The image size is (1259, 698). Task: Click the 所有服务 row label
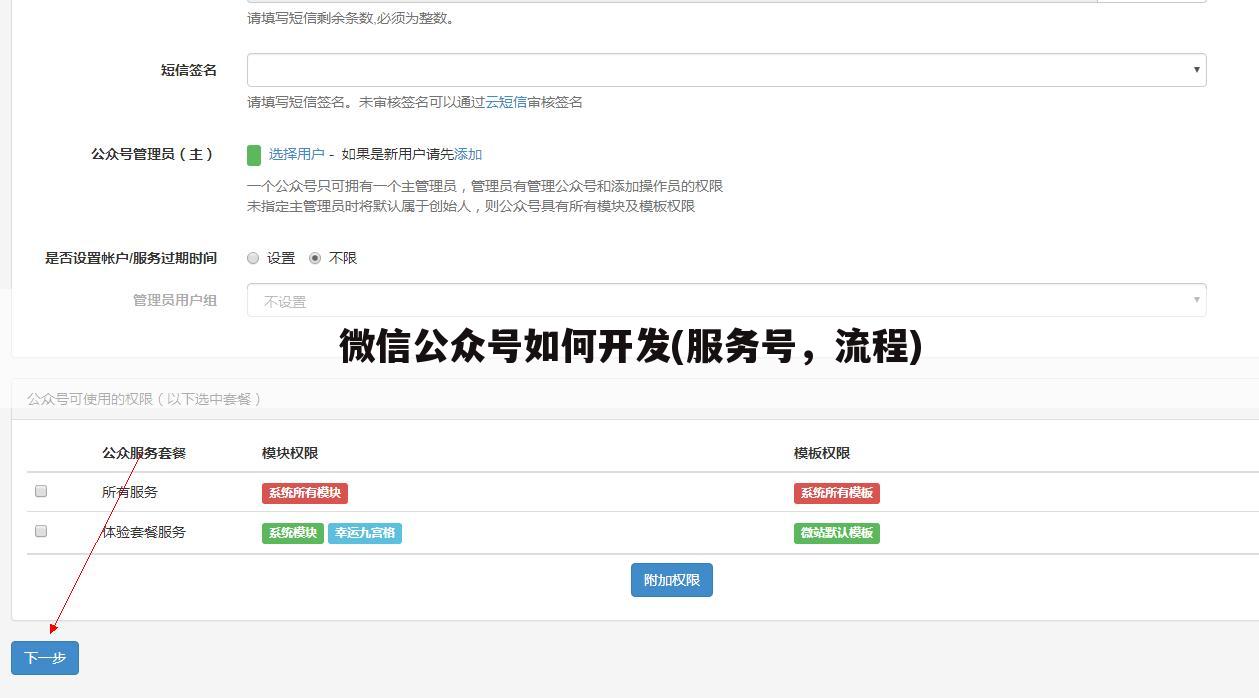pos(130,492)
